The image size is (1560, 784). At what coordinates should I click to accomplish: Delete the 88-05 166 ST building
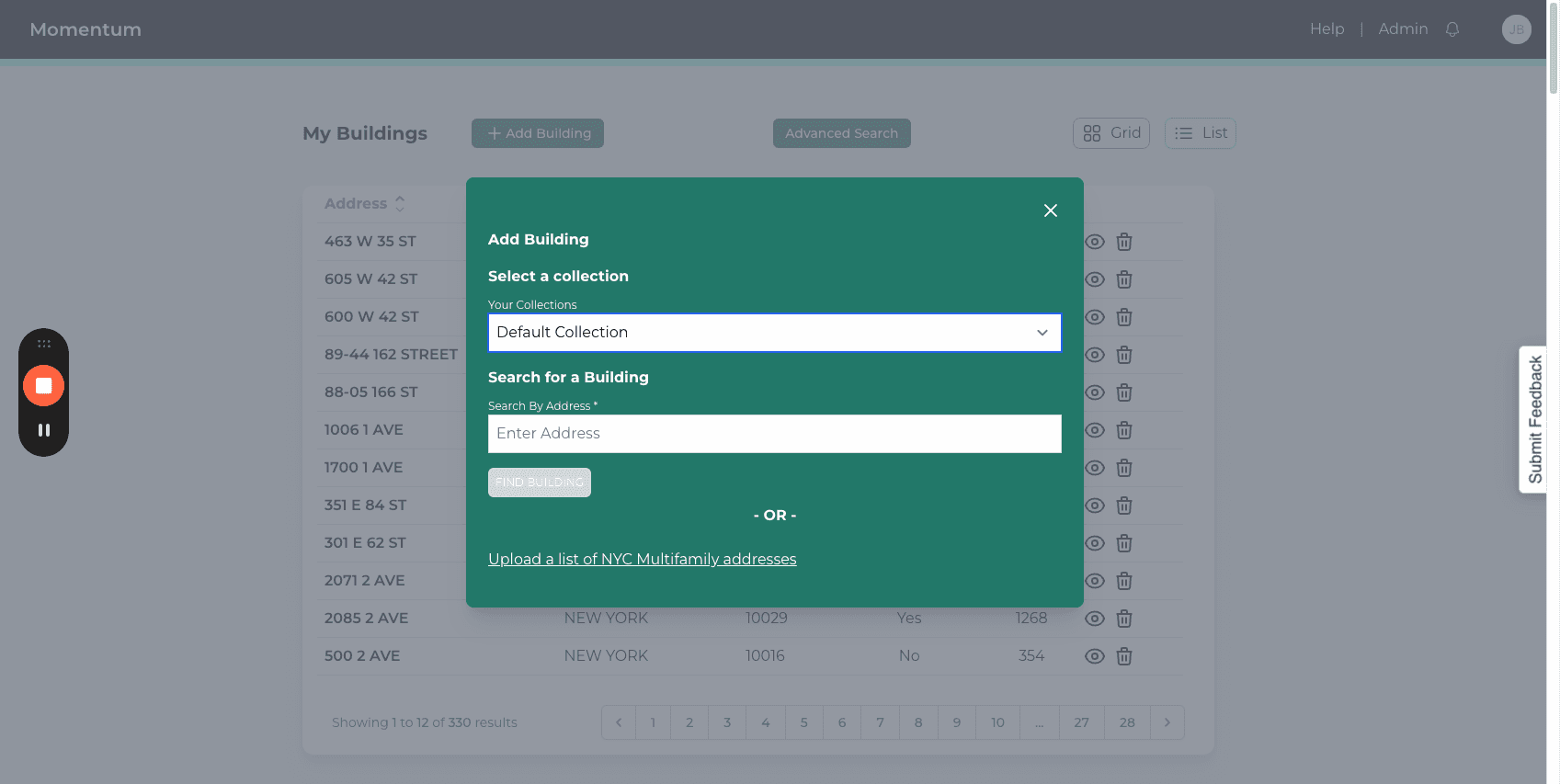(1124, 392)
